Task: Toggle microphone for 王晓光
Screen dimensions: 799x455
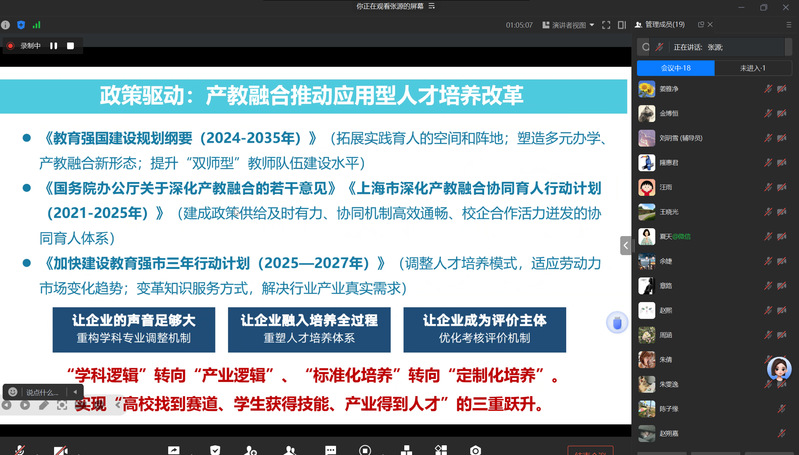Action: (767, 212)
